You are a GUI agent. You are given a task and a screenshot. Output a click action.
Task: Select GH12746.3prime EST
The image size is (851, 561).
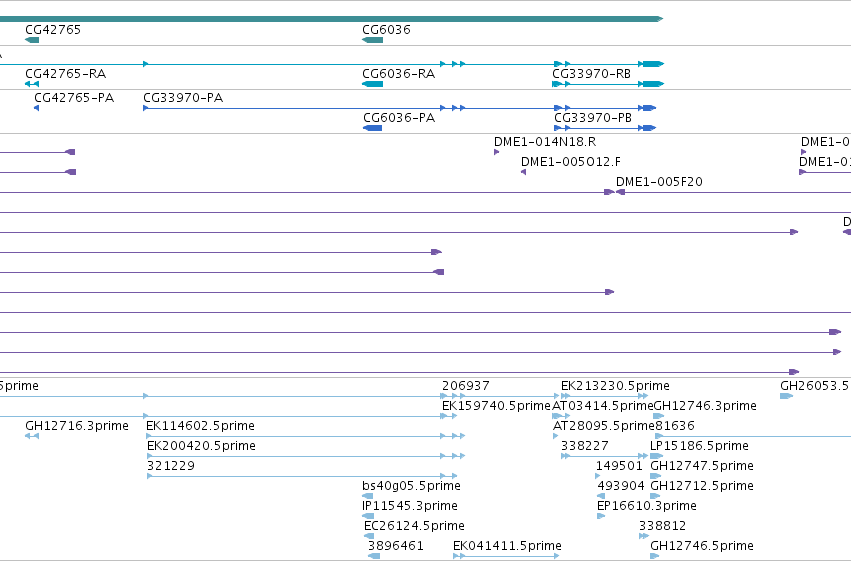(x=705, y=406)
